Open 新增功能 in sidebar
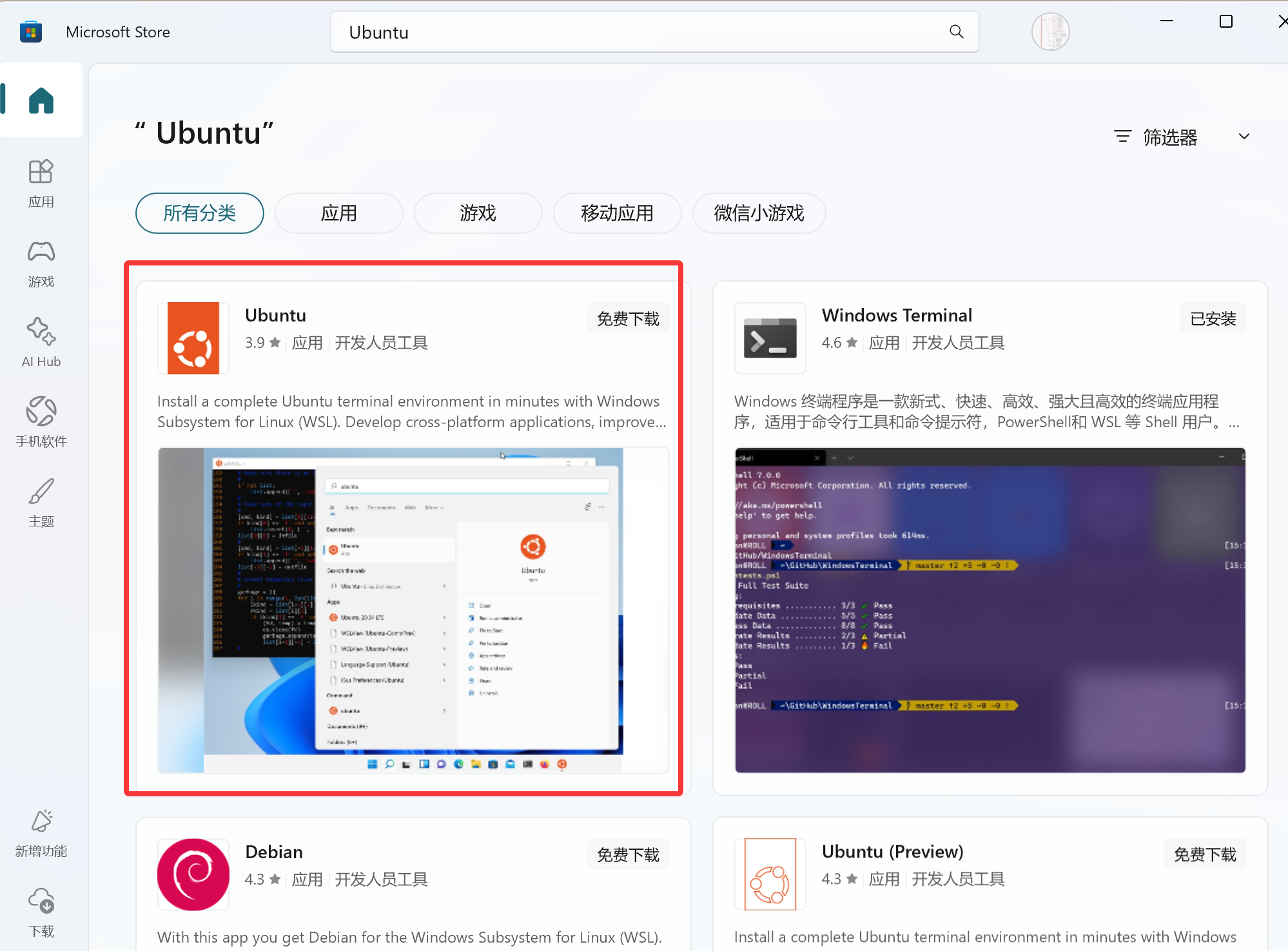The height and width of the screenshot is (951, 1288). (41, 834)
